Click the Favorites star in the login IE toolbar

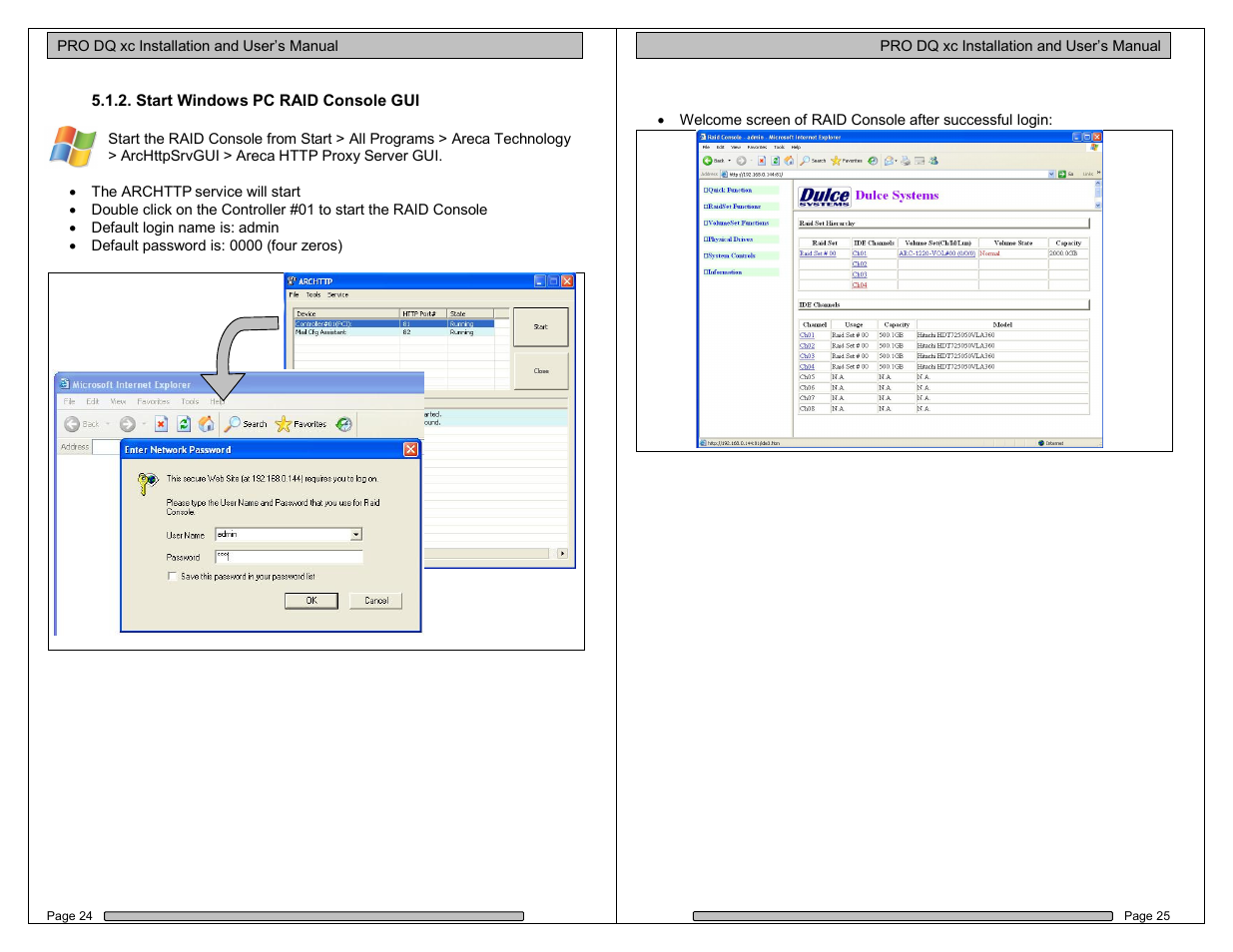tap(284, 424)
